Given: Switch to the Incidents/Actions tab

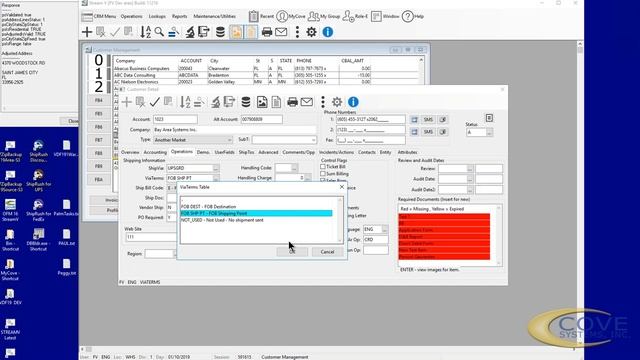Looking at the screenshot, I should tap(336, 152).
